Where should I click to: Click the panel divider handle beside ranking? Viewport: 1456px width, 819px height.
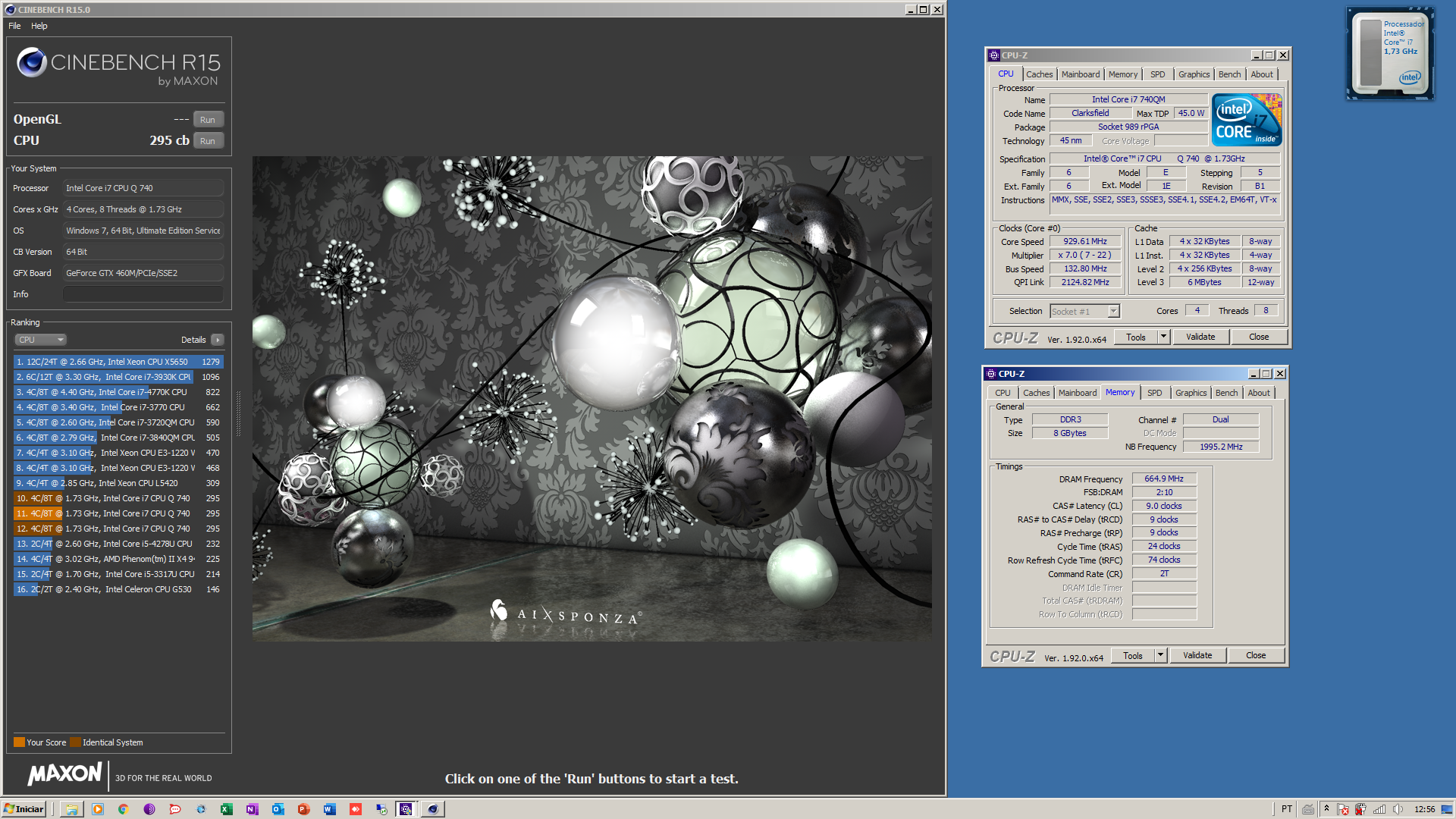pyautogui.click(x=238, y=413)
